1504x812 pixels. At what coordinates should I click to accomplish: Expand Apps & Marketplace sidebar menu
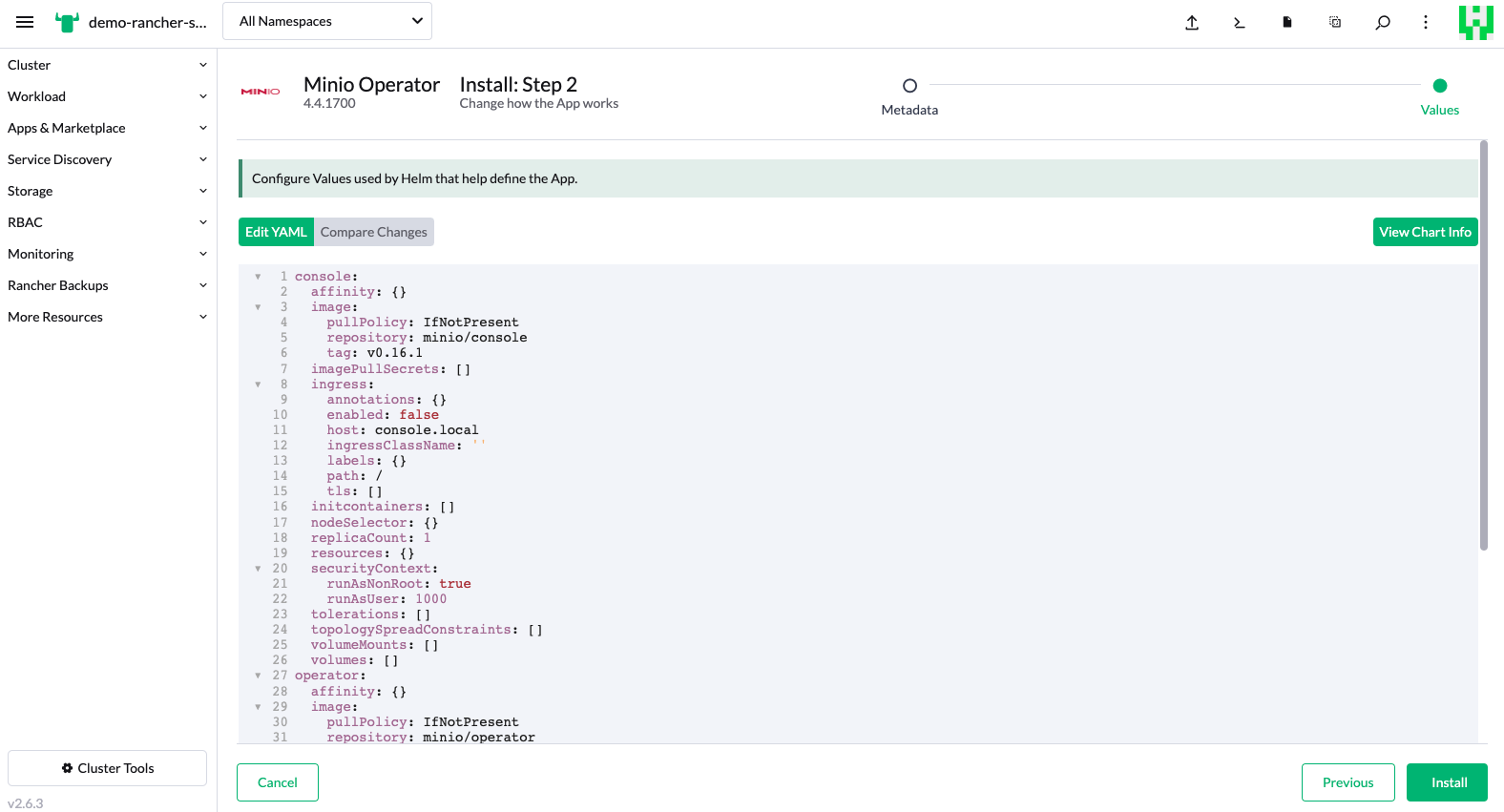[x=107, y=128]
